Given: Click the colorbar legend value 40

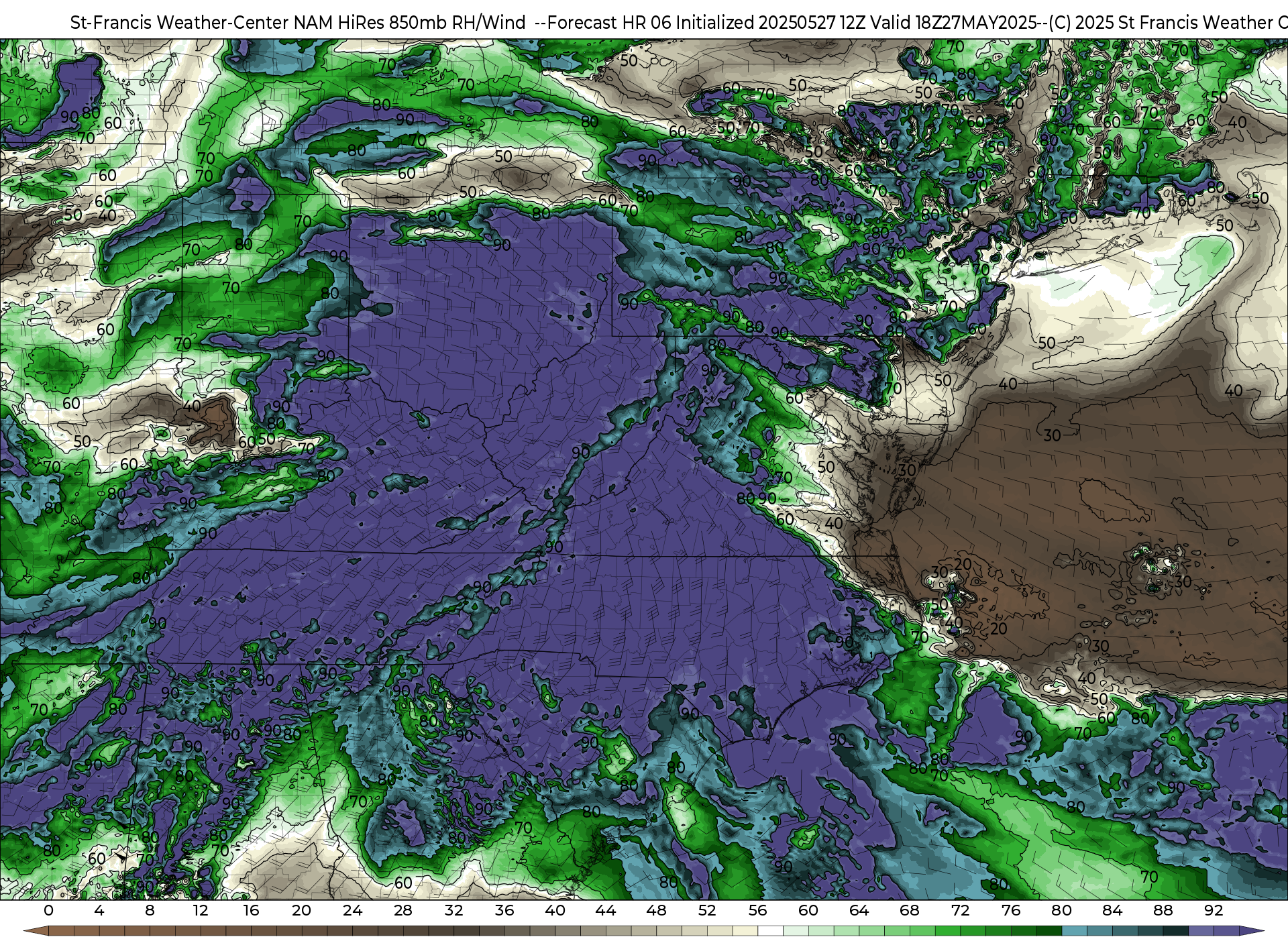Looking at the screenshot, I should [x=555, y=910].
